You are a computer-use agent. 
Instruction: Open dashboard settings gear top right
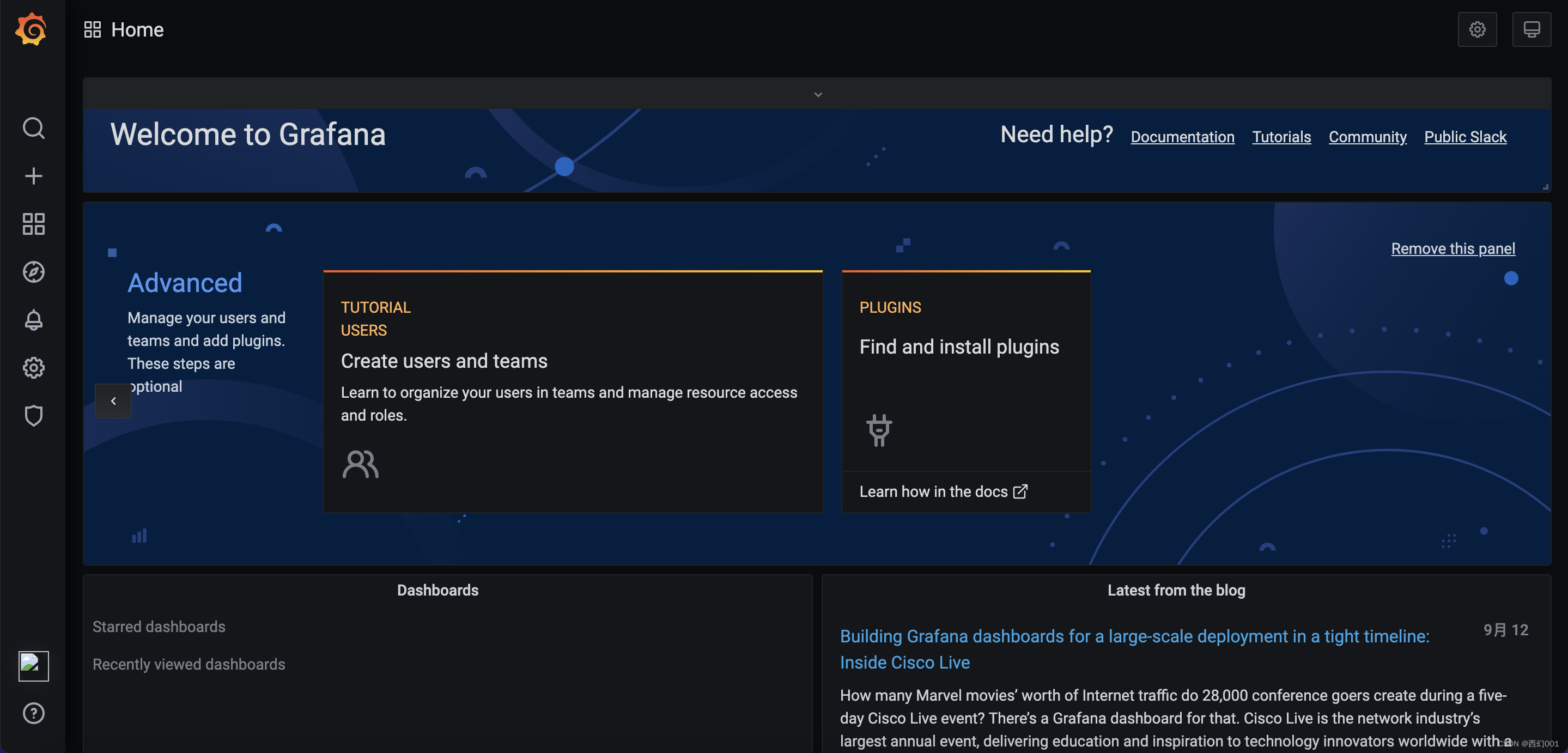click(x=1476, y=29)
